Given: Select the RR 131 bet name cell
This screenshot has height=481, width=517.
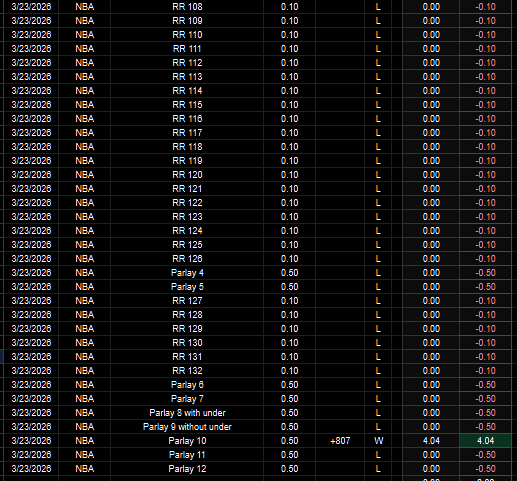Looking at the screenshot, I should (x=187, y=357).
